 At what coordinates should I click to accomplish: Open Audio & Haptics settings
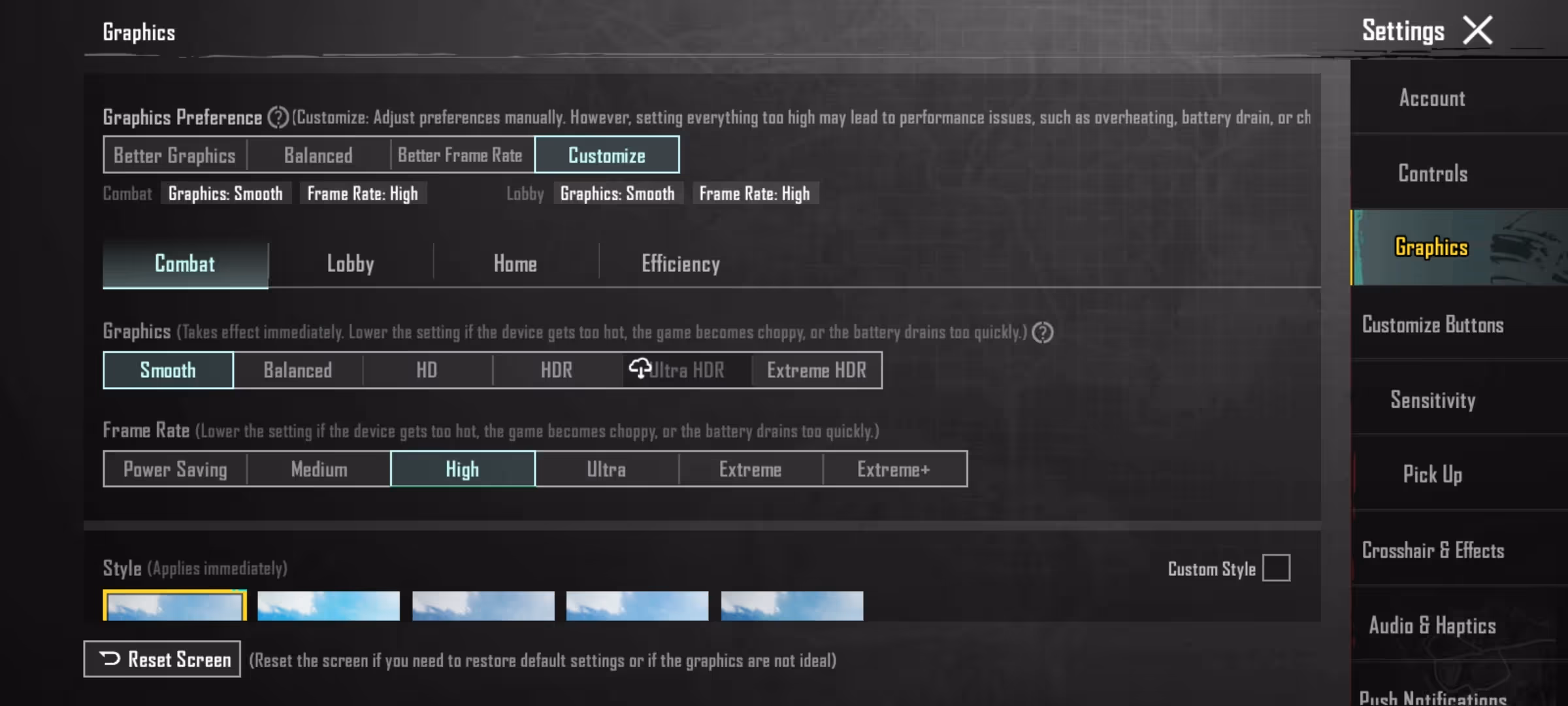1432,624
